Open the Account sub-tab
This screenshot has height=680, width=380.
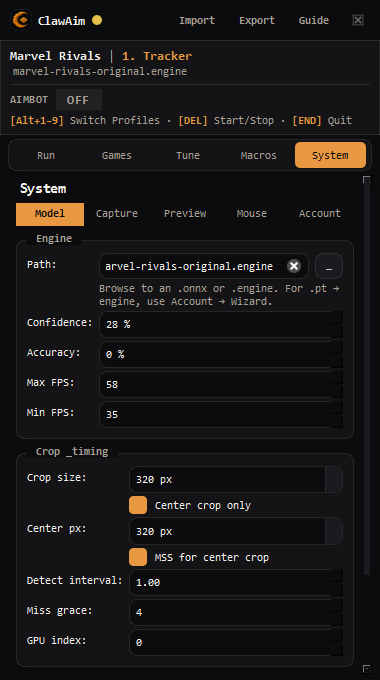pyautogui.click(x=320, y=214)
